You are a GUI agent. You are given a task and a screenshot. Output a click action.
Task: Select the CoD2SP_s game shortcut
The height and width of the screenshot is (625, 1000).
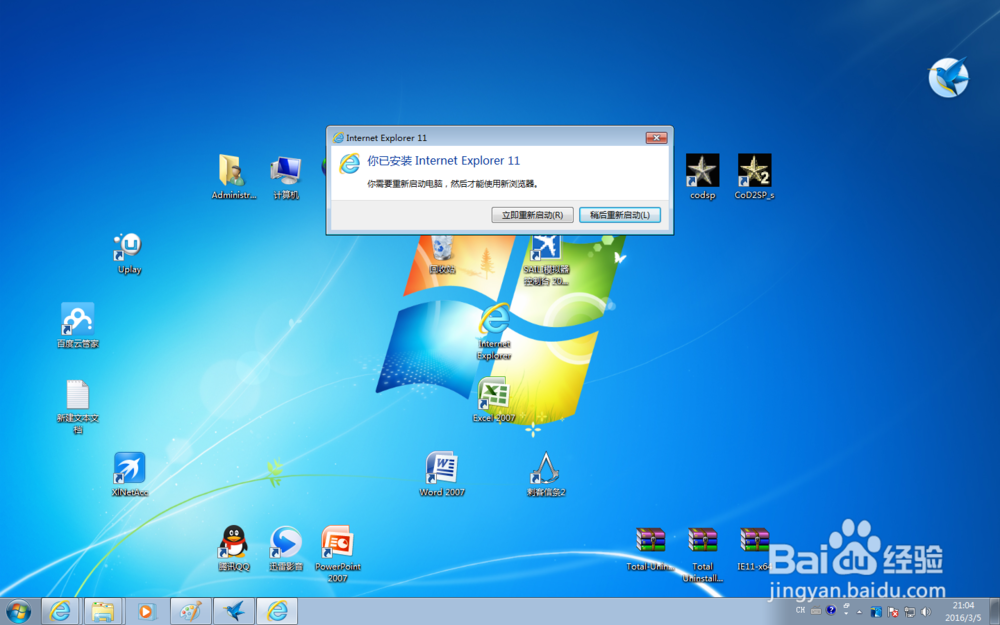click(x=754, y=177)
